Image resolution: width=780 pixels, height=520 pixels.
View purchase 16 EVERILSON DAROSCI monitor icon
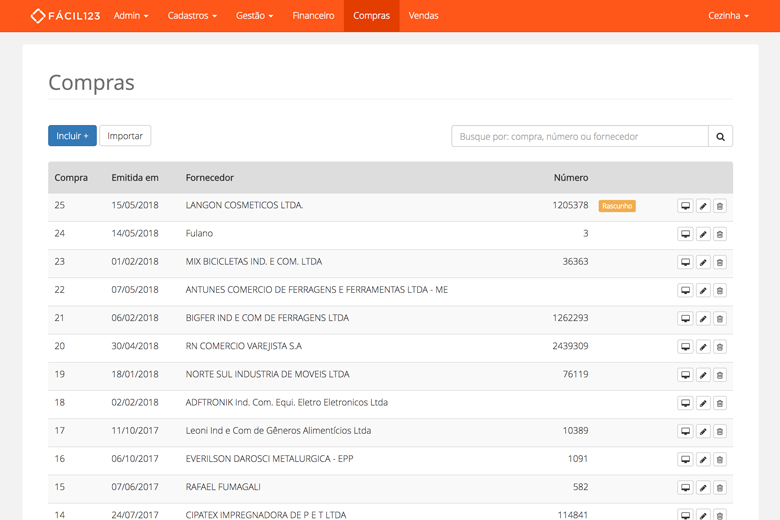[x=685, y=459]
